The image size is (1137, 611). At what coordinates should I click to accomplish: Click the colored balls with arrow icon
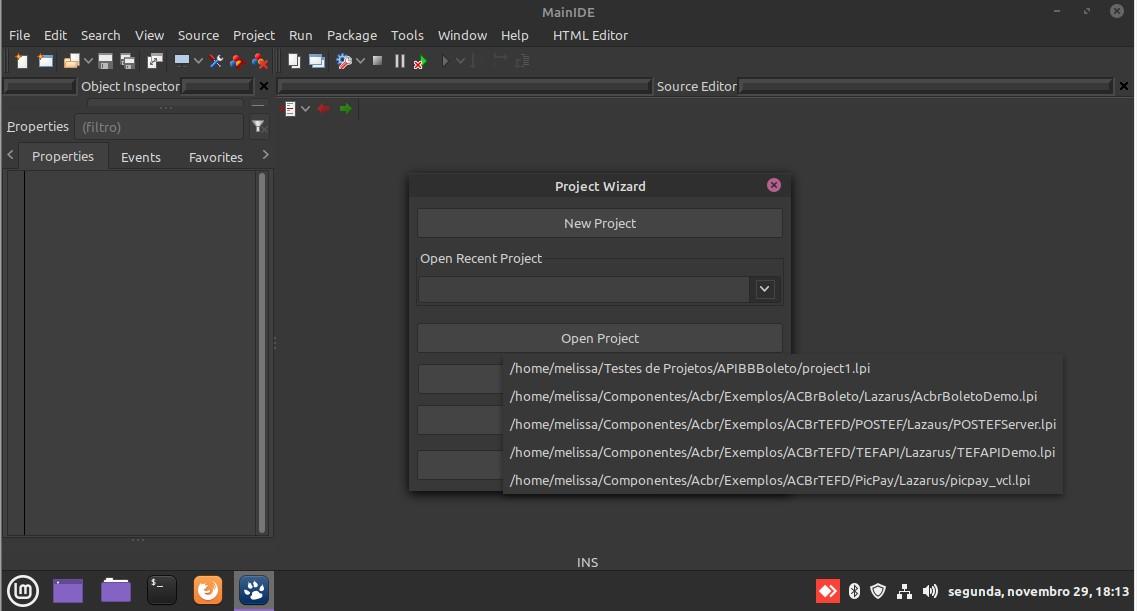click(x=236, y=62)
